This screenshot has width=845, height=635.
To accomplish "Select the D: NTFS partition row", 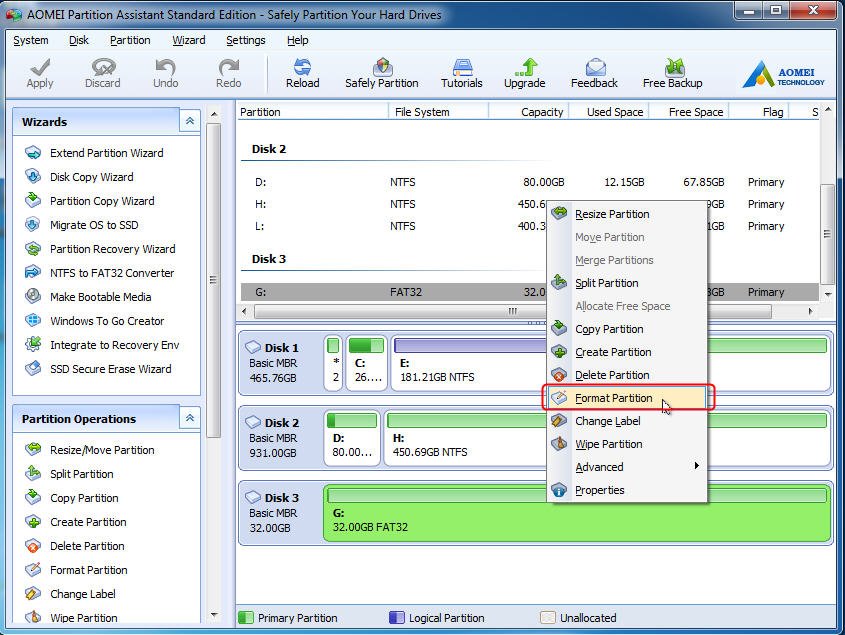I will 530,182.
